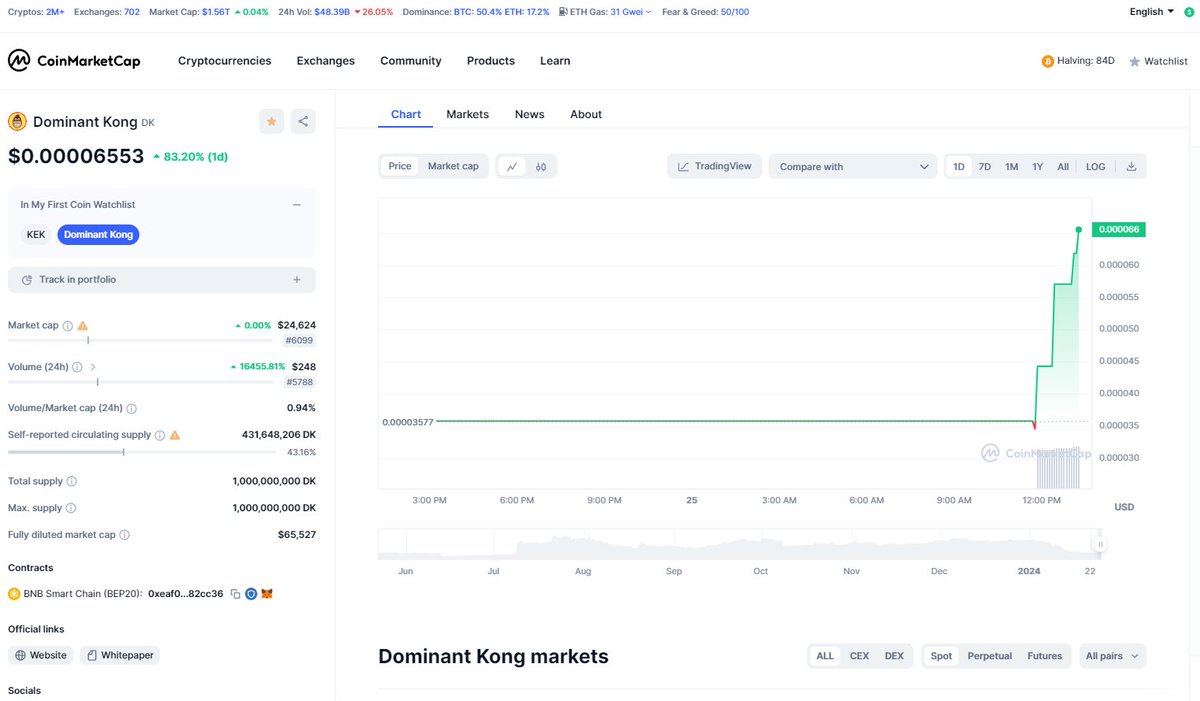Show Volume/Market cap info icon
The width and height of the screenshot is (1200, 701).
(x=132, y=409)
